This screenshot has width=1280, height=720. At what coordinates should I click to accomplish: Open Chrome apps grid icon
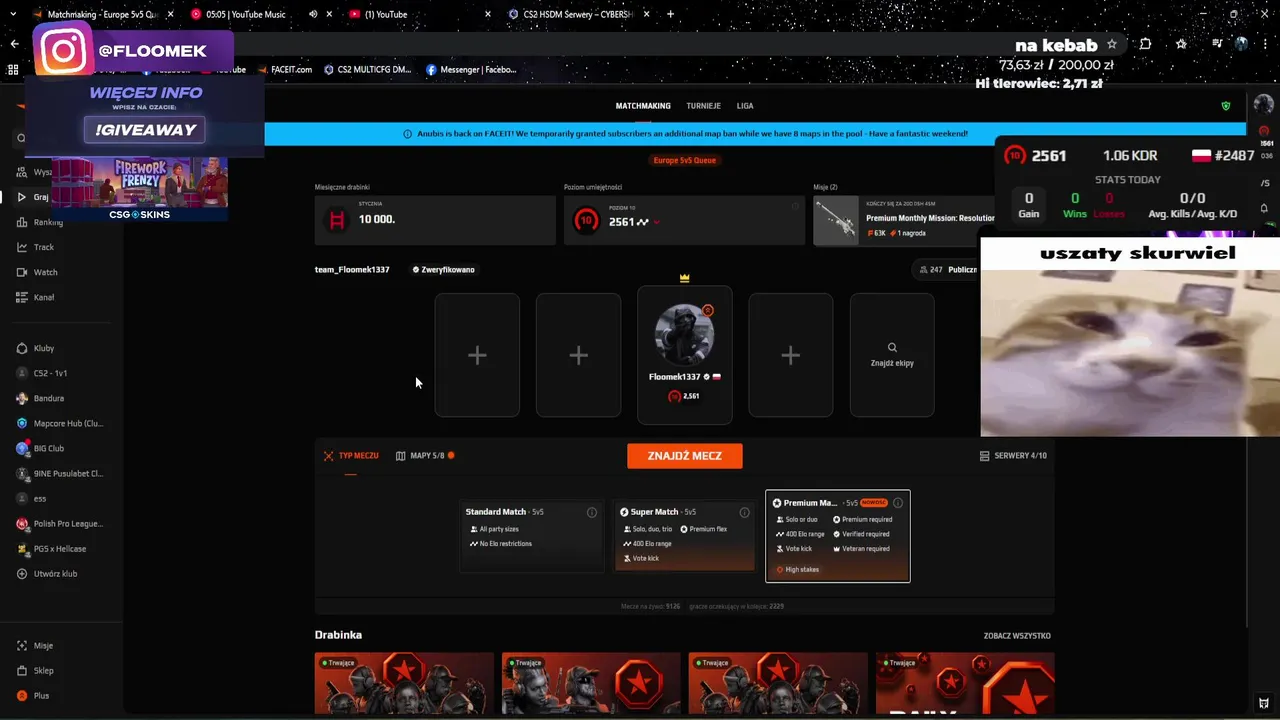13,70
